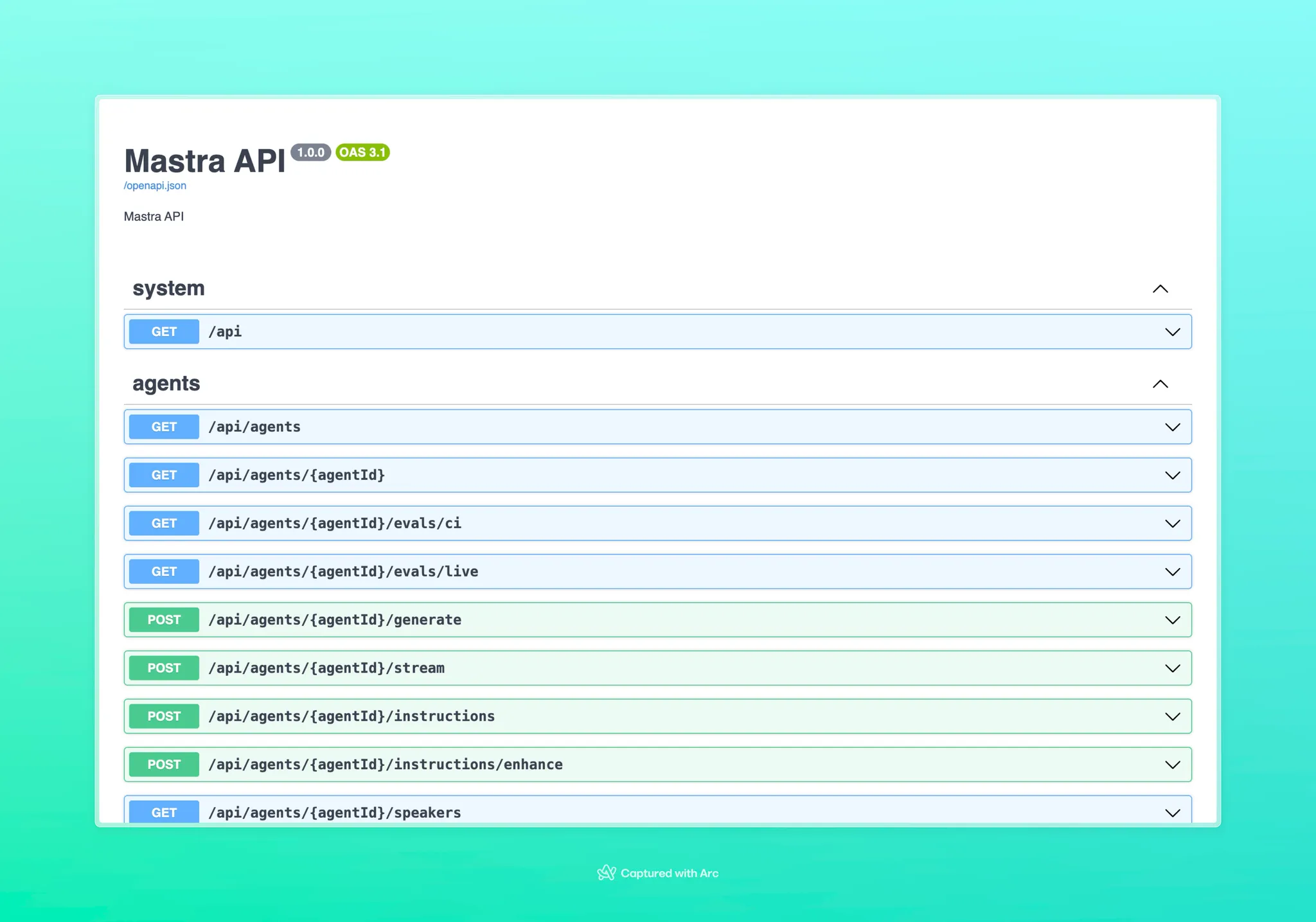The image size is (1316, 922).
Task: Select the /api/agents/{agentId}/stream path
Action: [x=326, y=668]
